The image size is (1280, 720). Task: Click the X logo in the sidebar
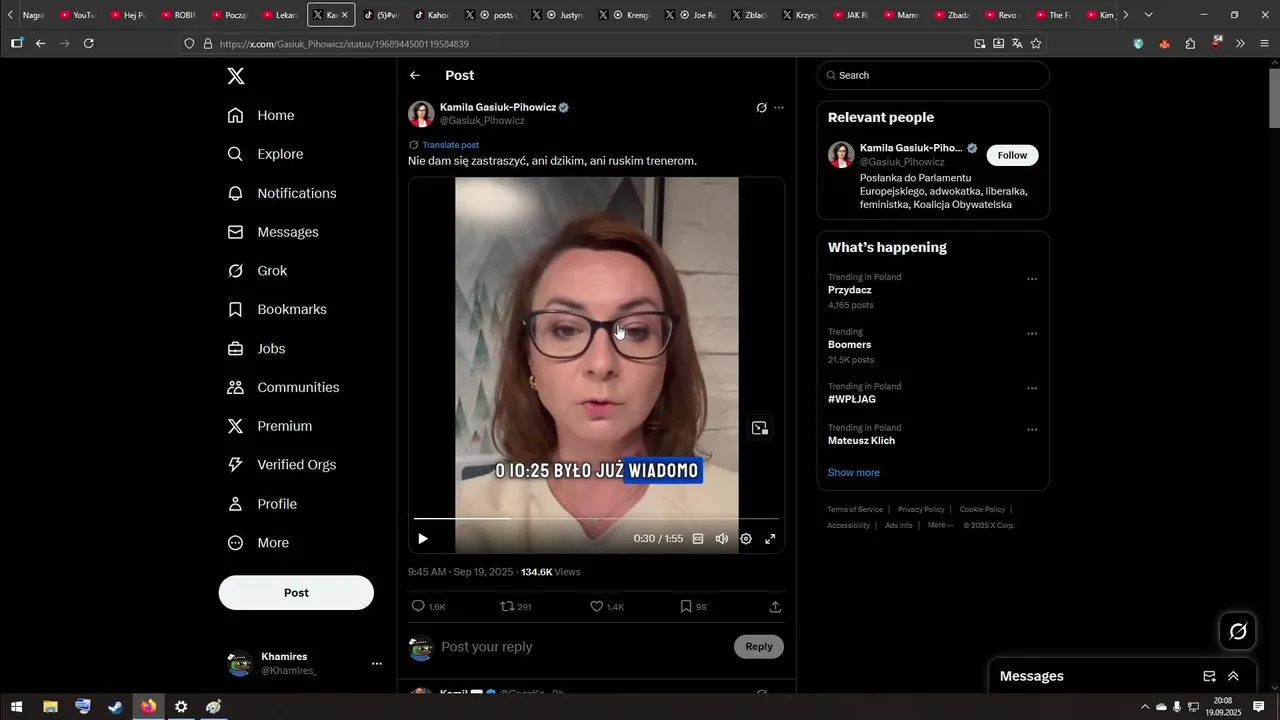(236, 76)
